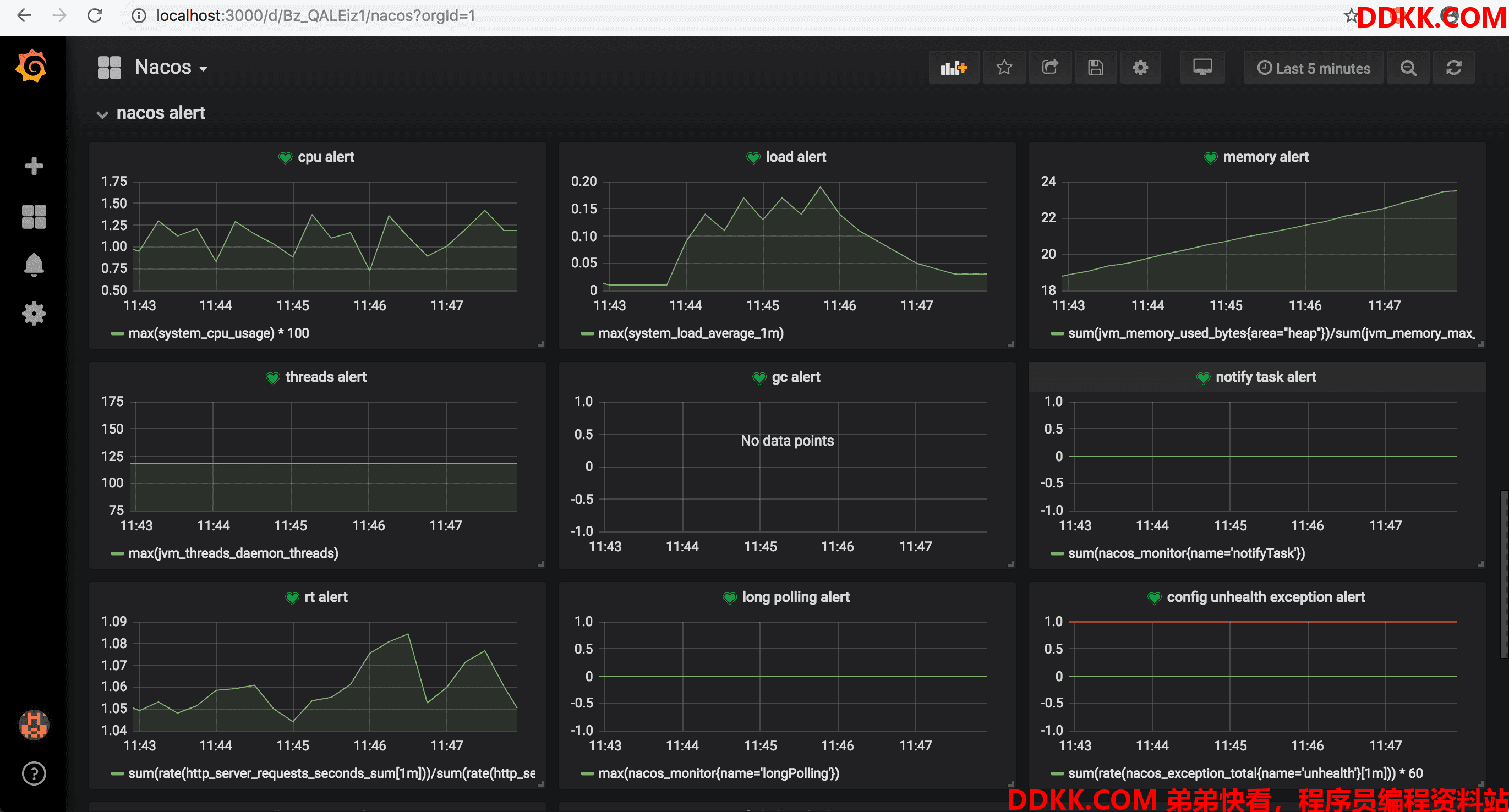Open the Help question mark icon
Image resolution: width=1509 pixels, height=812 pixels.
point(34,774)
